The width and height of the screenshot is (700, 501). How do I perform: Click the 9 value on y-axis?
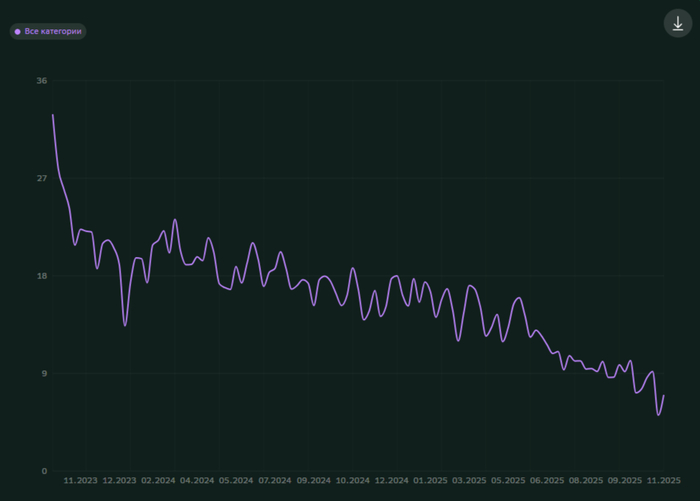pos(43,374)
